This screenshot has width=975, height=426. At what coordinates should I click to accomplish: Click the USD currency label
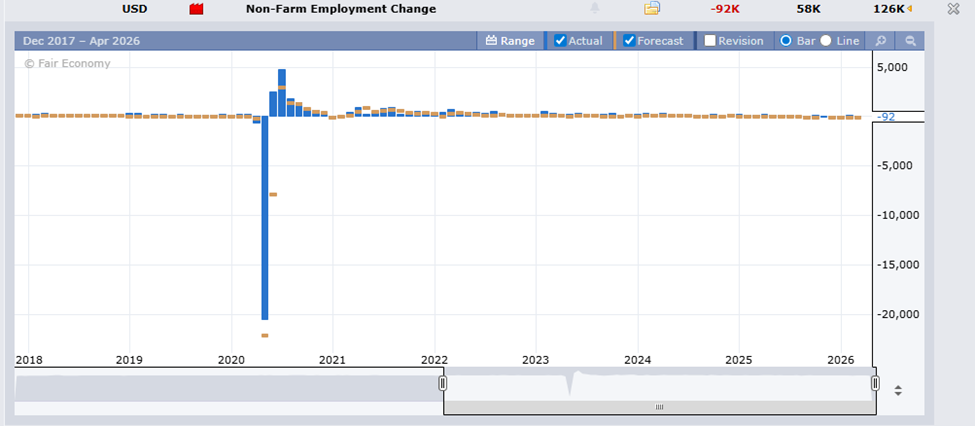pos(134,9)
